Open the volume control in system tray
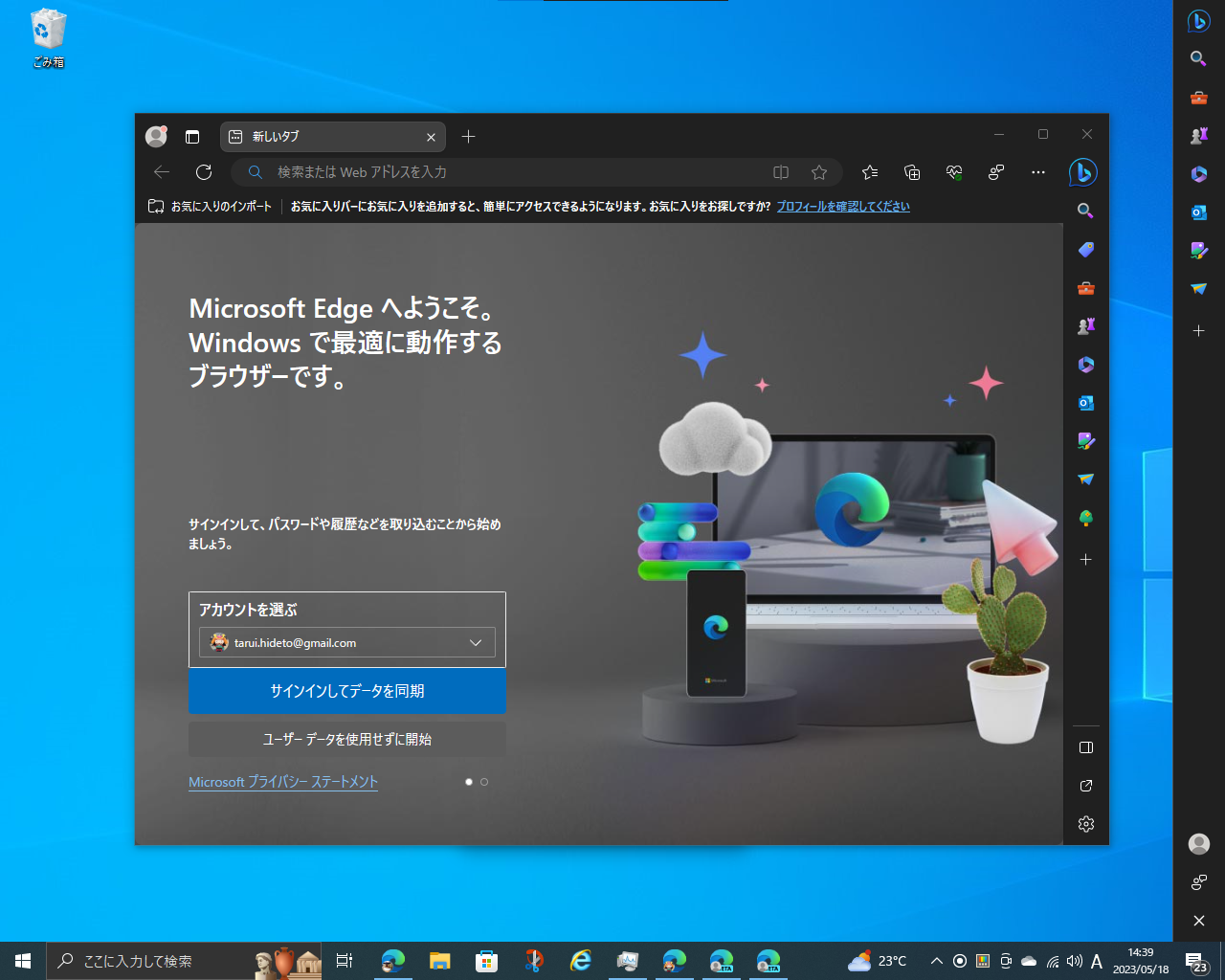The height and width of the screenshot is (980, 1225). coord(1075,961)
